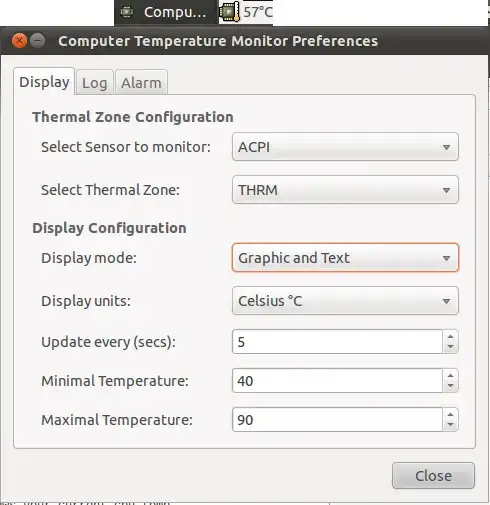This screenshot has height=505, width=490.
Task: Decrease the Update every (secs) value
Action: 451,347
